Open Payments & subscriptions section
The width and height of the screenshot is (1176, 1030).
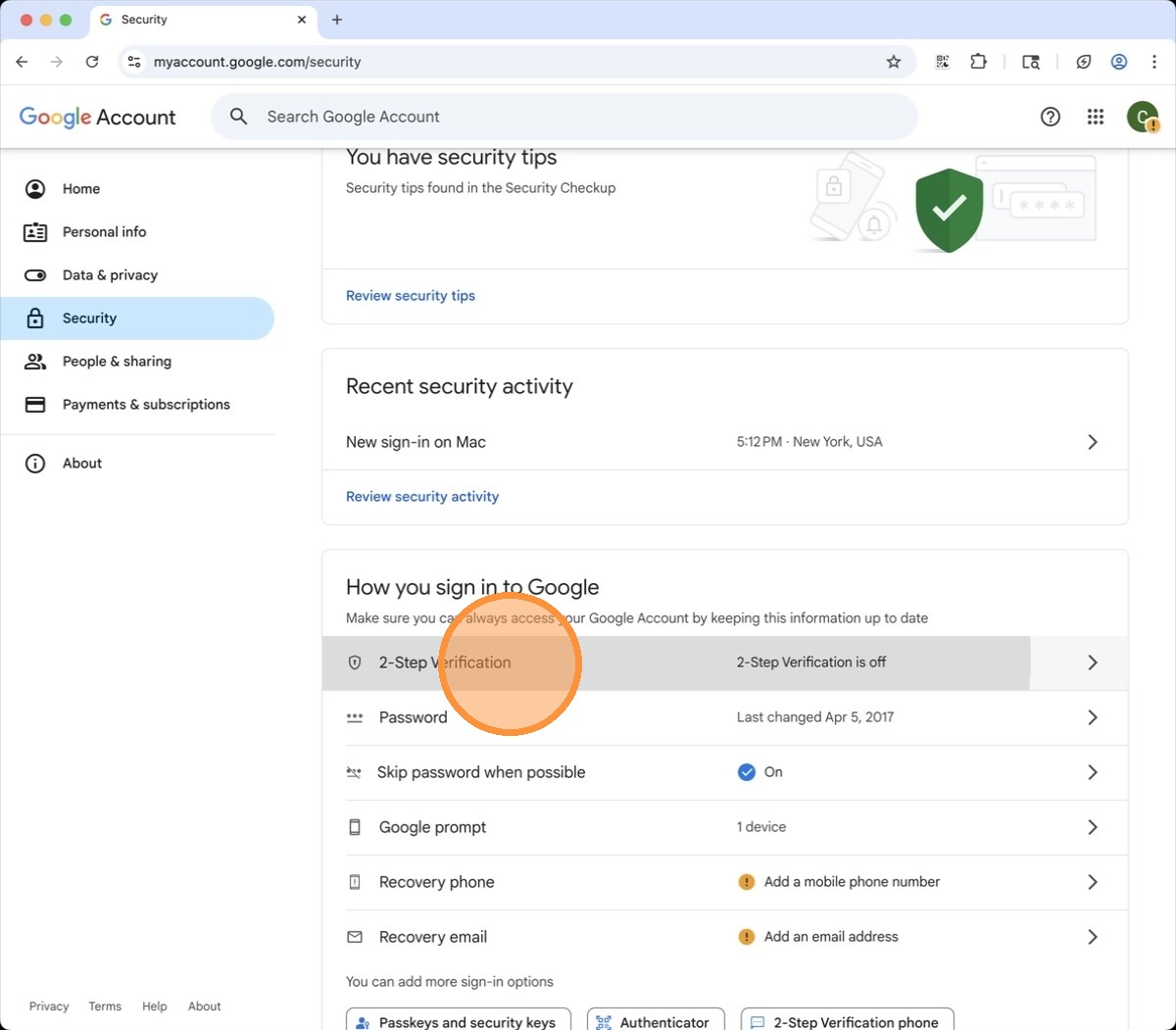(x=137, y=405)
